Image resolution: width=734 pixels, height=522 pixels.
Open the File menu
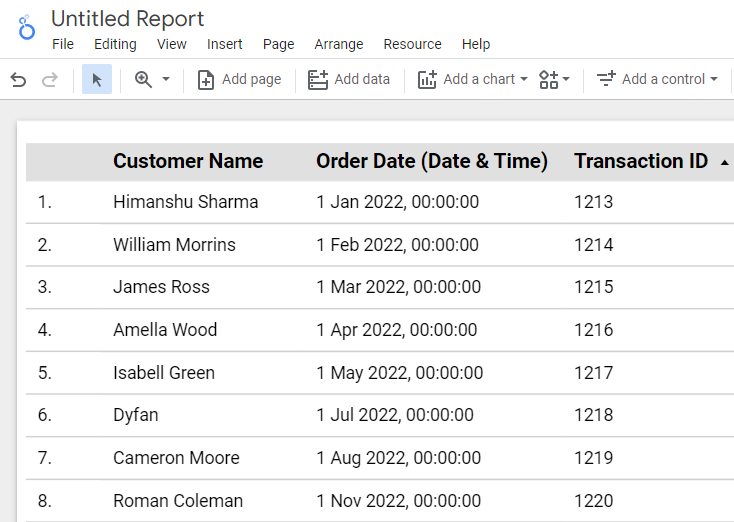click(63, 44)
